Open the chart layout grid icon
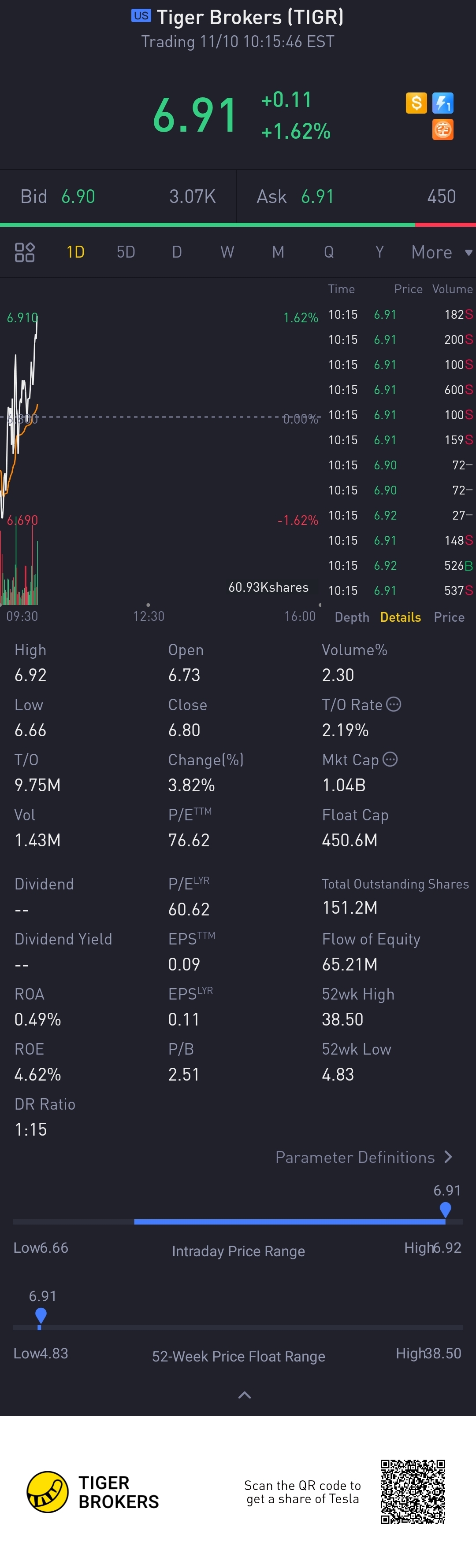This screenshot has height=1568, width=476. 24,252
